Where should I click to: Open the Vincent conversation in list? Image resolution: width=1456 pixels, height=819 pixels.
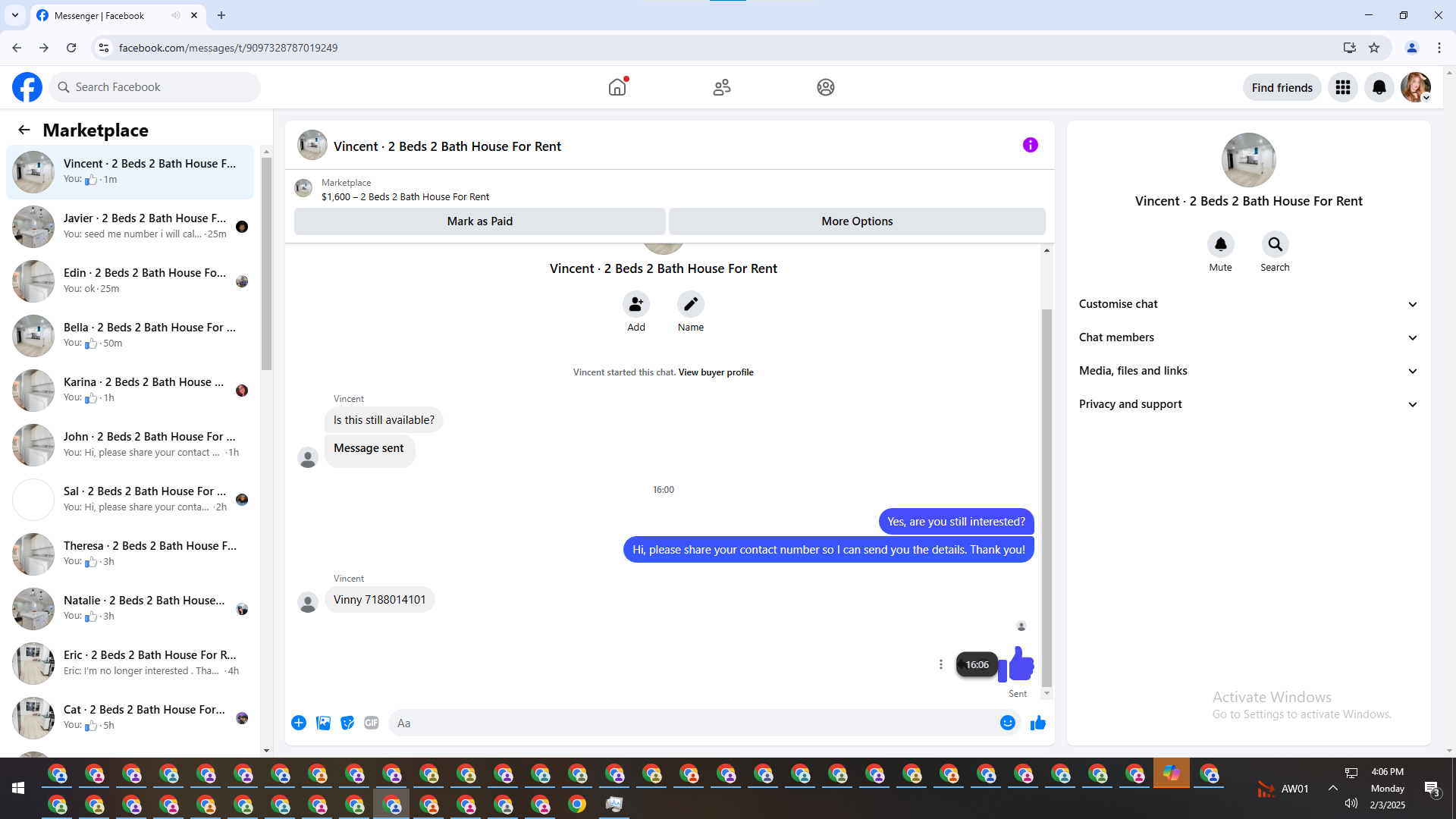tap(130, 172)
